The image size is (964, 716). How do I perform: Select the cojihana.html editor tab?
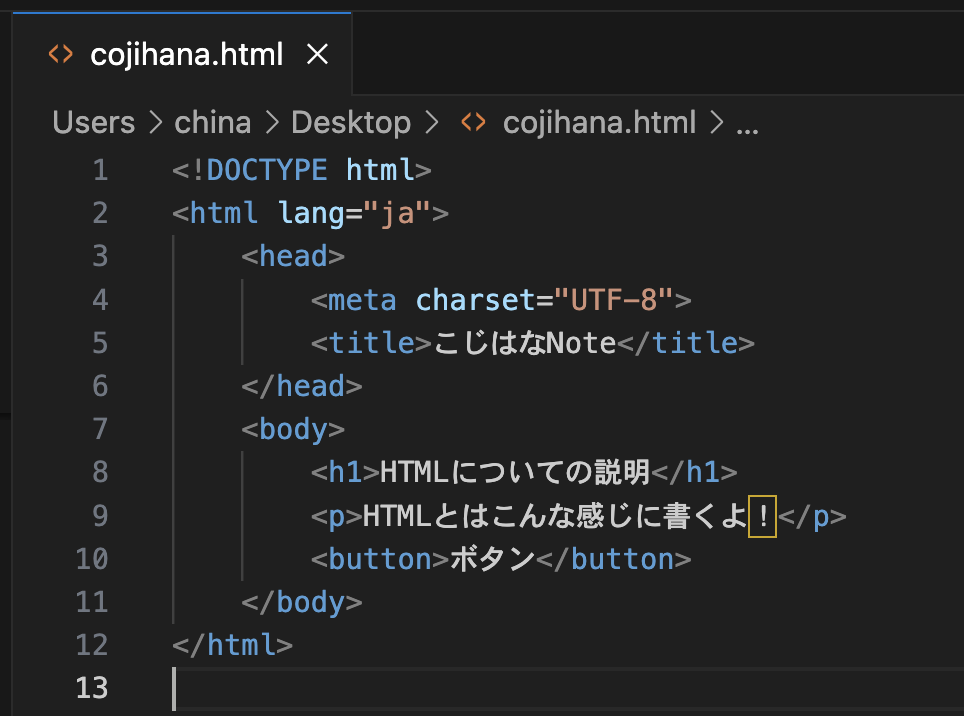pyautogui.click(x=182, y=54)
